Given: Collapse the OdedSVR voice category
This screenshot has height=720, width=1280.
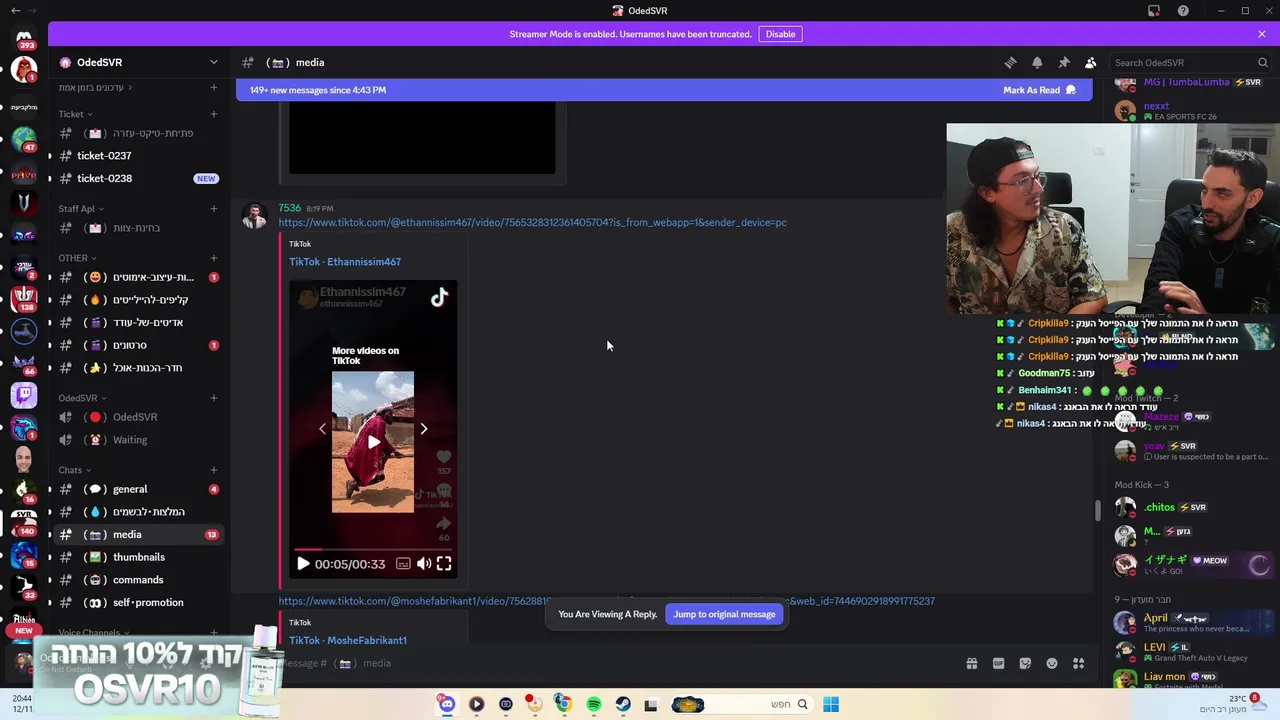Looking at the screenshot, I should coord(81,398).
